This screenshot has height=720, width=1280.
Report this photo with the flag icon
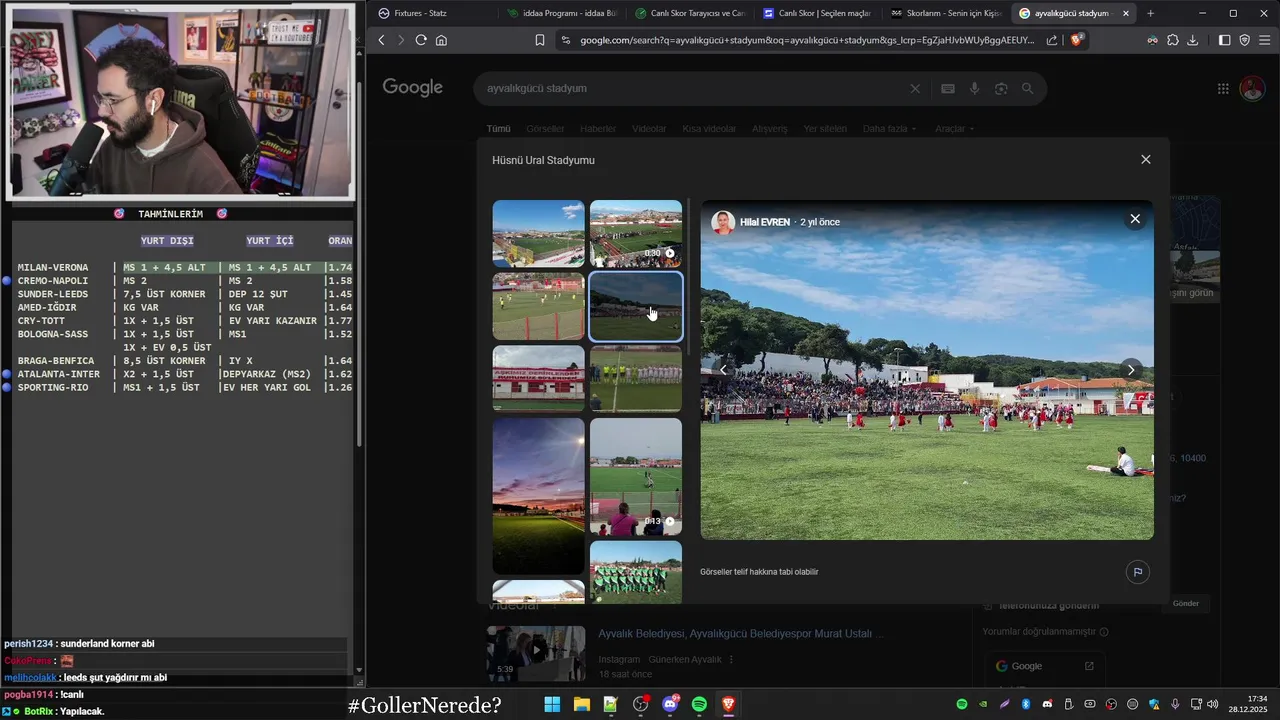tap(1137, 572)
